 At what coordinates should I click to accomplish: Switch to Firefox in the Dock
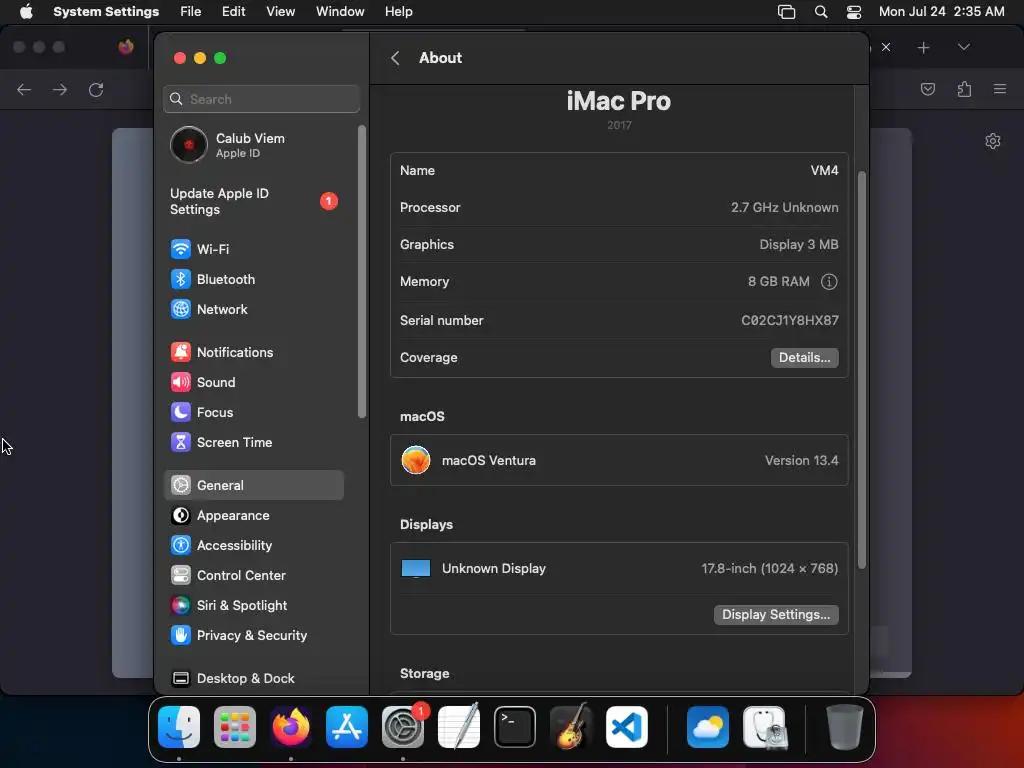(x=291, y=727)
